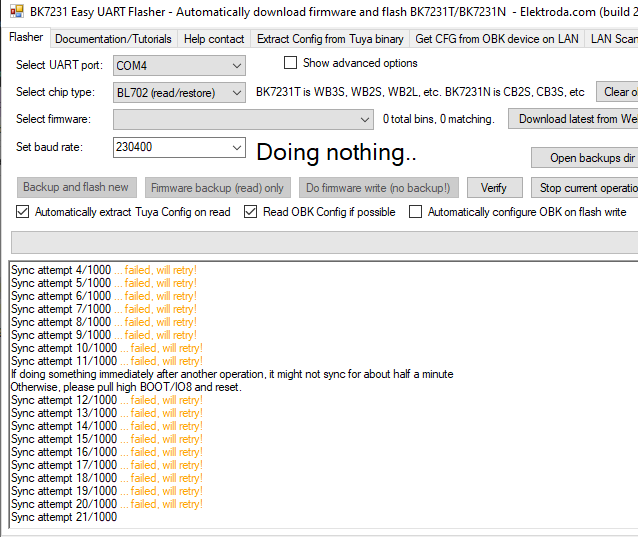
Task: Click the BK7231 Flasher app icon in title bar
Action: click(x=17, y=11)
